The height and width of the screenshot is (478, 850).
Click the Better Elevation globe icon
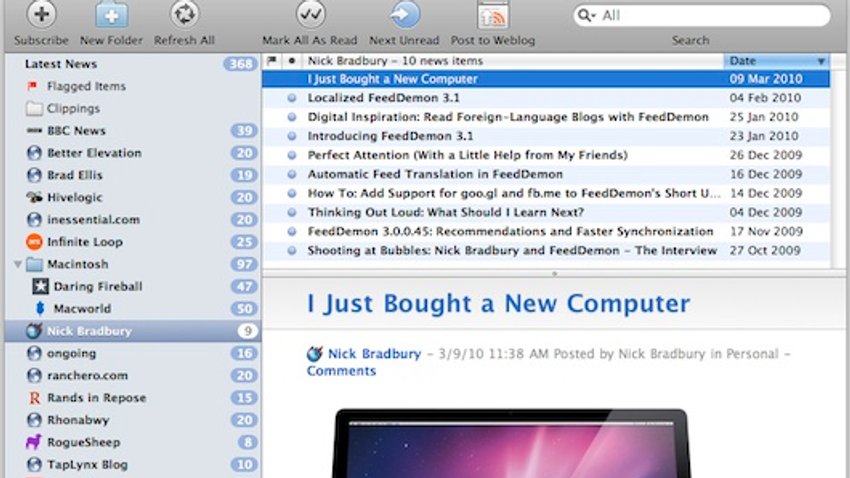tap(34, 153)
